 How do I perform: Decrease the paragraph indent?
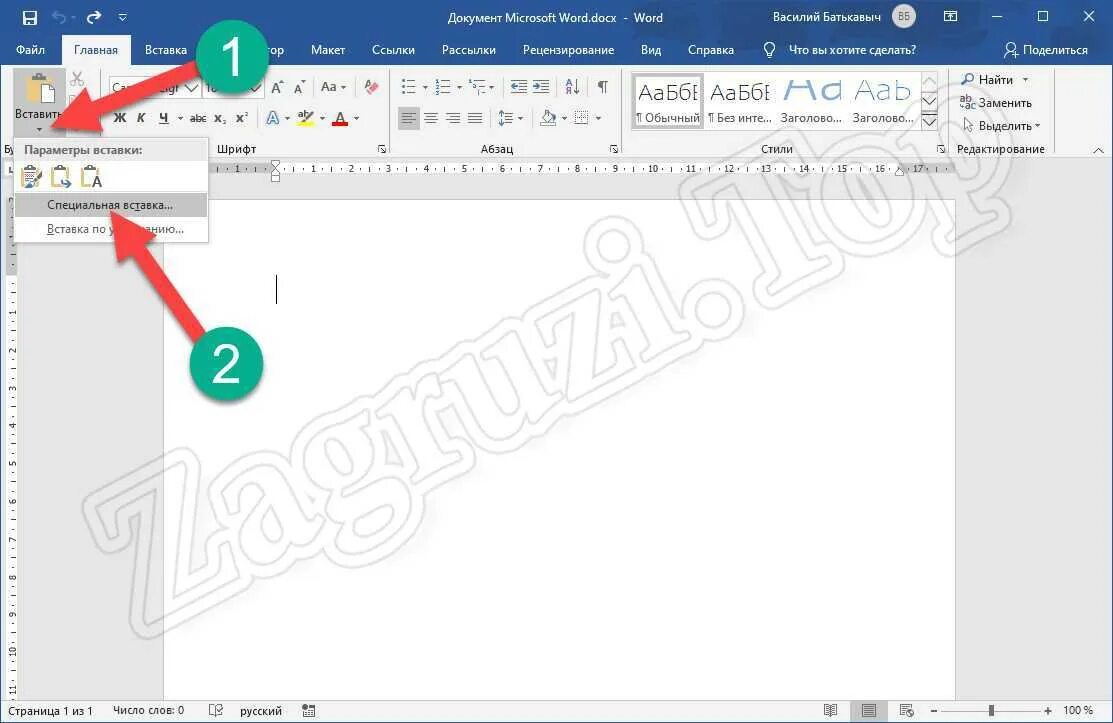(x=519, y=87)
